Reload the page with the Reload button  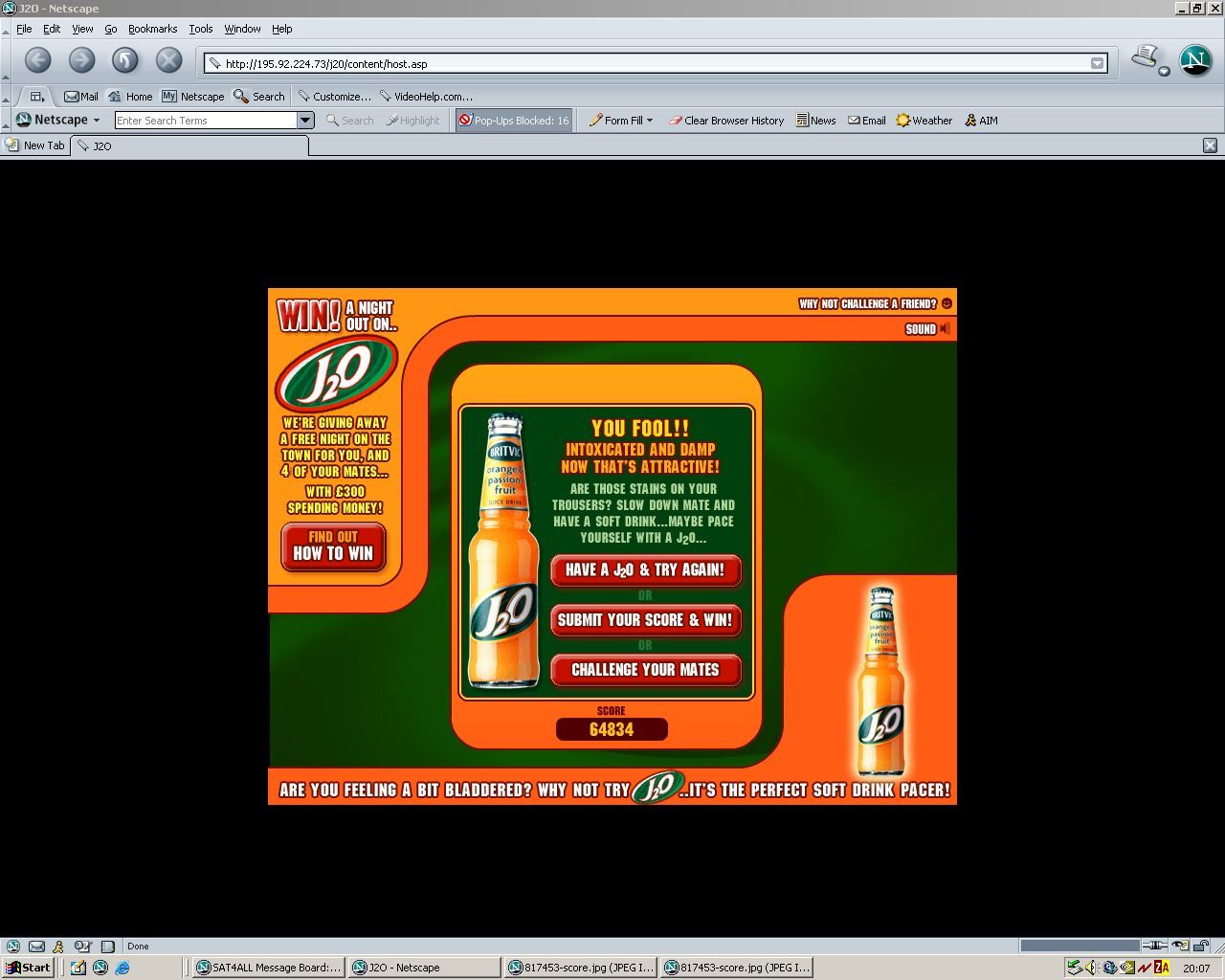coord(125,60)
